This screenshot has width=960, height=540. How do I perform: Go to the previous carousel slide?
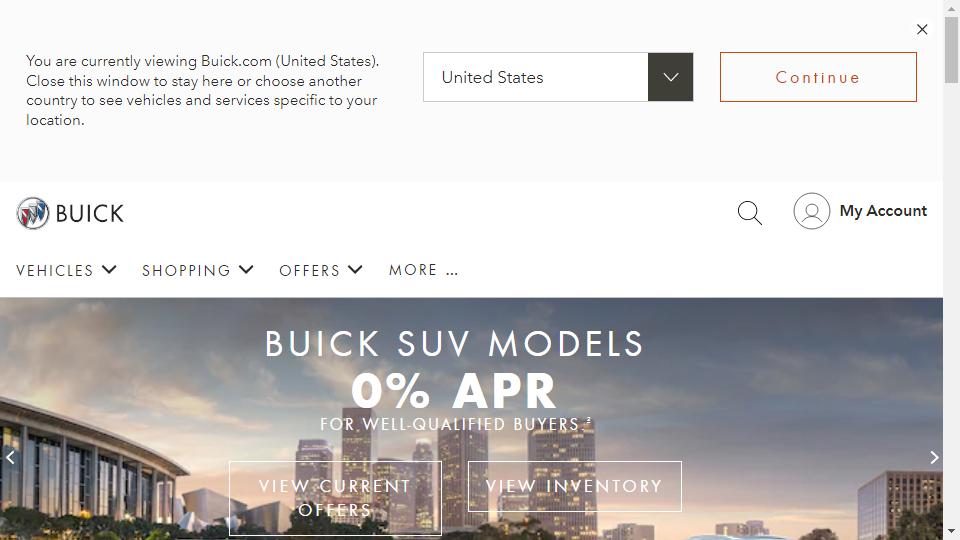(10, 457)
